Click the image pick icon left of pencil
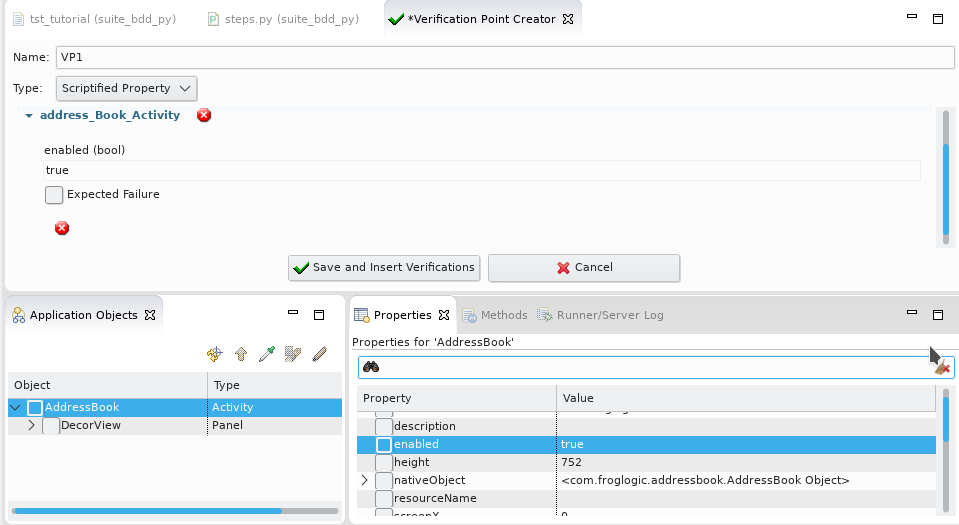 [293, 354]
